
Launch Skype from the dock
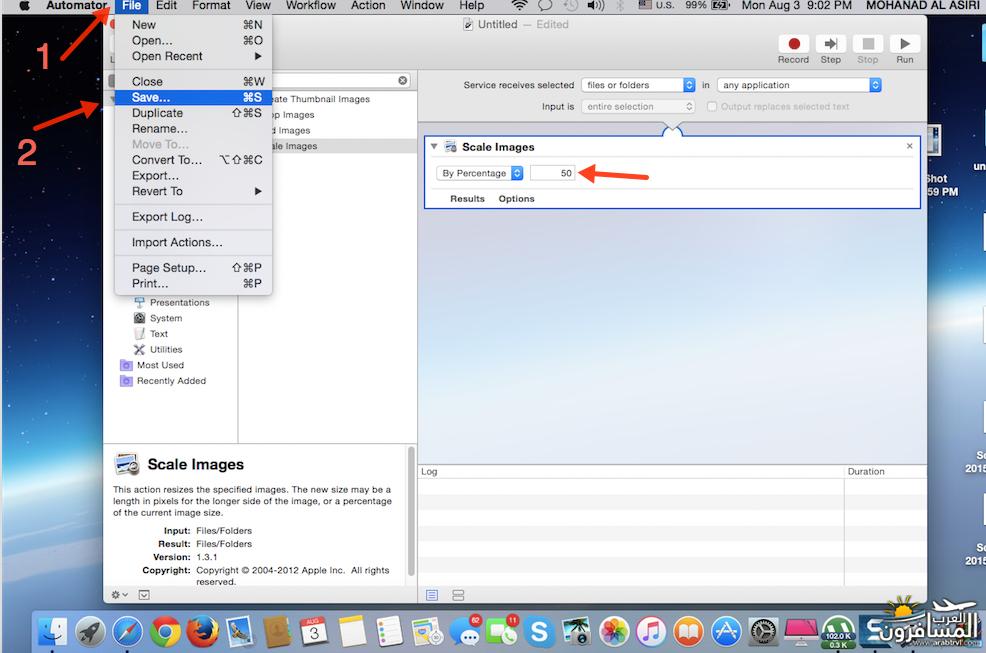pyautogui.click(x=539, y=631)
